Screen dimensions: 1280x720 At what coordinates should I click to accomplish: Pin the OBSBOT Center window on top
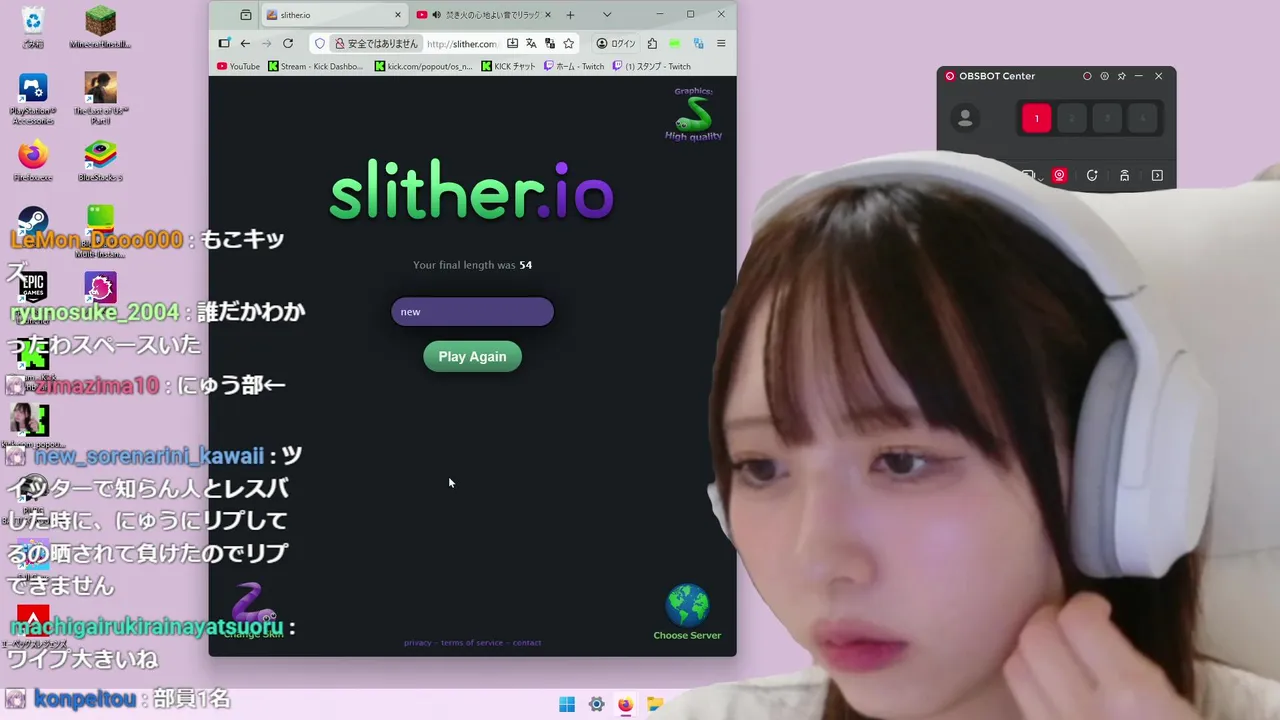[1122, 76]
